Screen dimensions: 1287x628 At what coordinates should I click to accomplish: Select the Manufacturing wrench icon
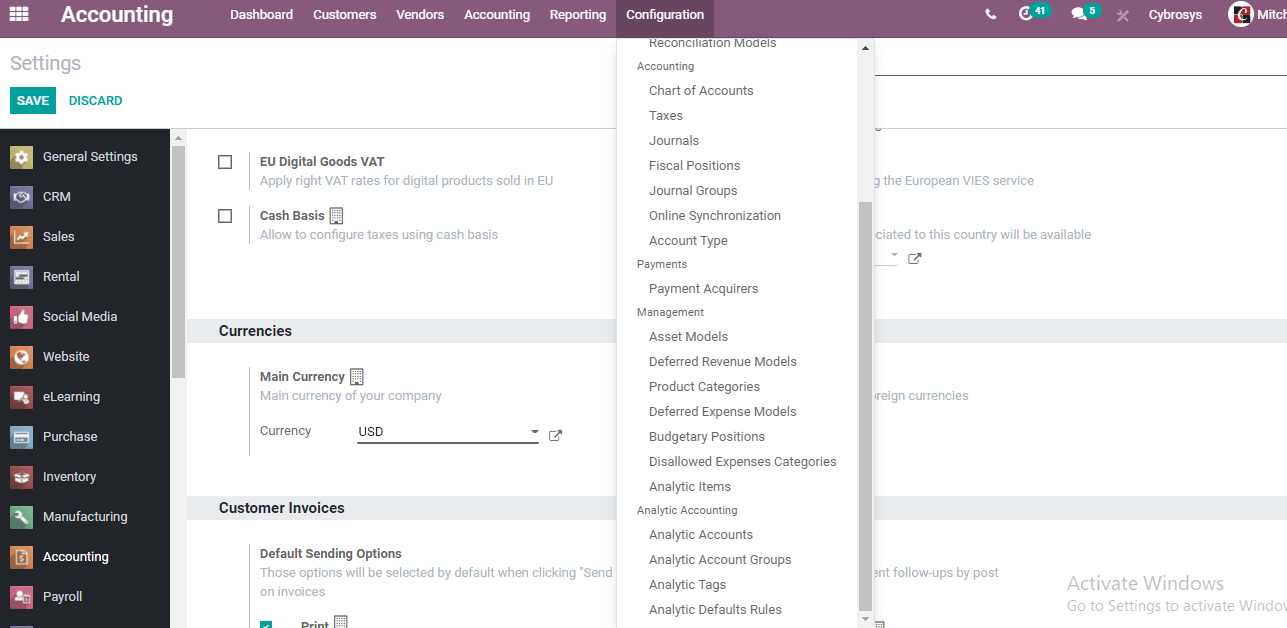click(x=22, y=517)
